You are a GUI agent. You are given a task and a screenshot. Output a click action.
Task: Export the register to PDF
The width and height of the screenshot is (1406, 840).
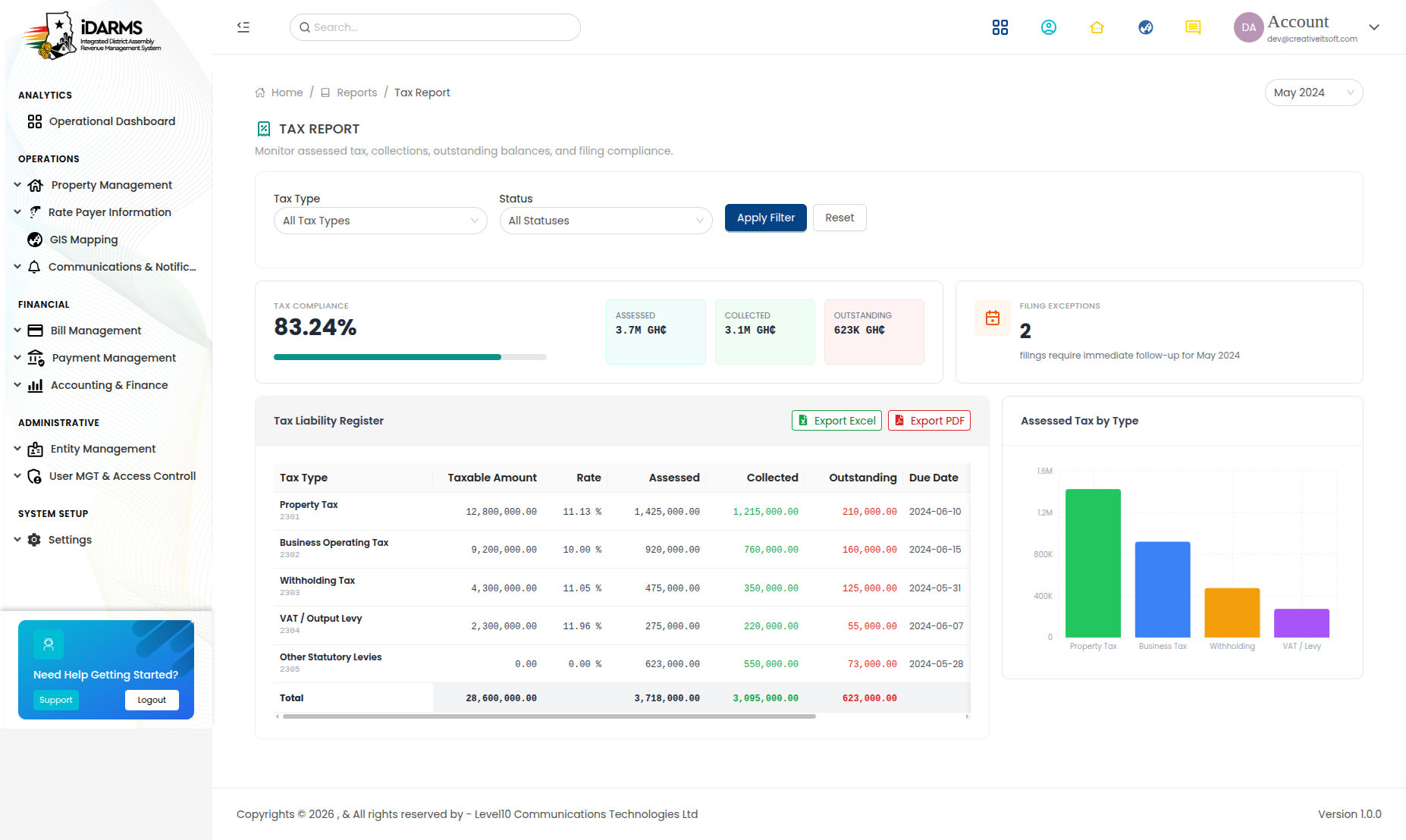tap(929, 421)
